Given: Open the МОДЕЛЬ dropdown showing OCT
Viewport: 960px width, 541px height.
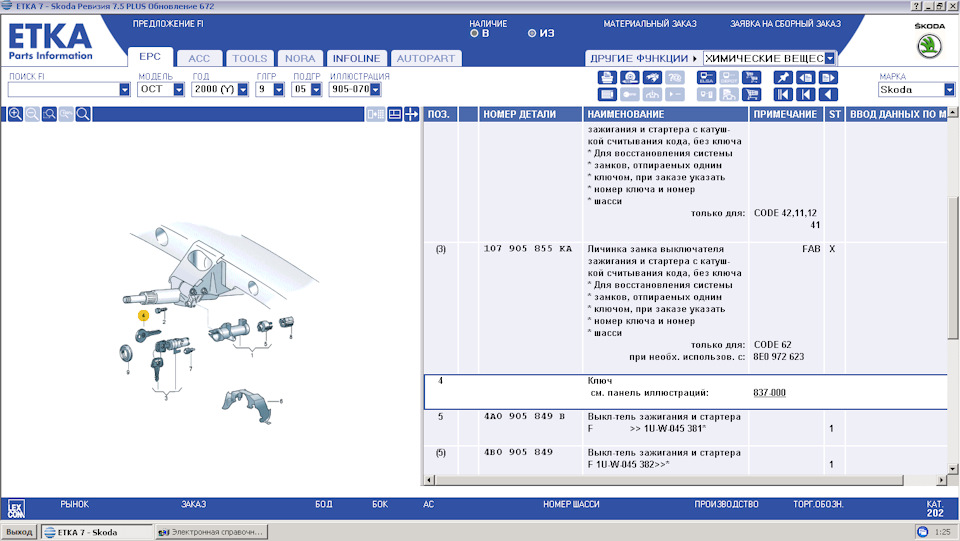Looking at the screenshot, I should (x=178, y=89).
